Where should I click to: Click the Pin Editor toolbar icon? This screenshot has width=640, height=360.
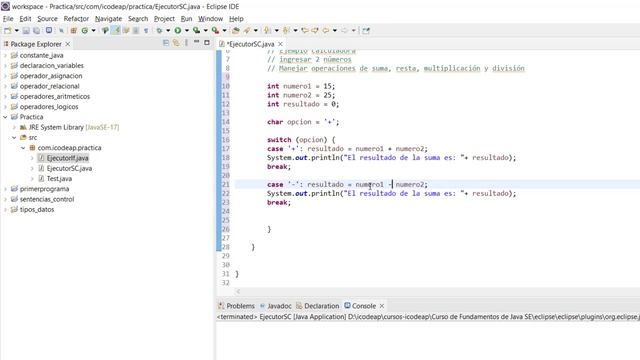pyautogui.click(x=366, y=31)
